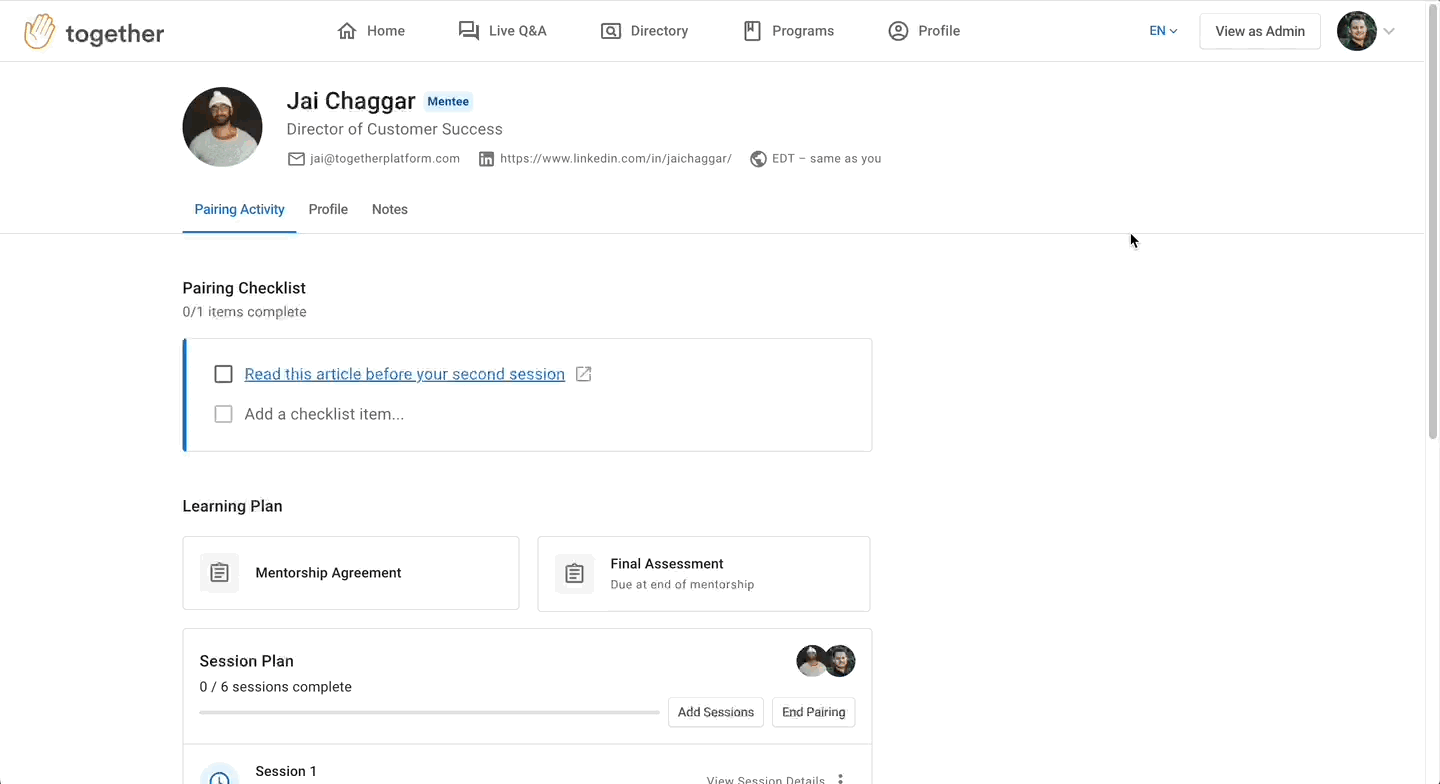1440x784 pixels.
Task: Click the End Pairing button
Action: [x=814, y=712]
